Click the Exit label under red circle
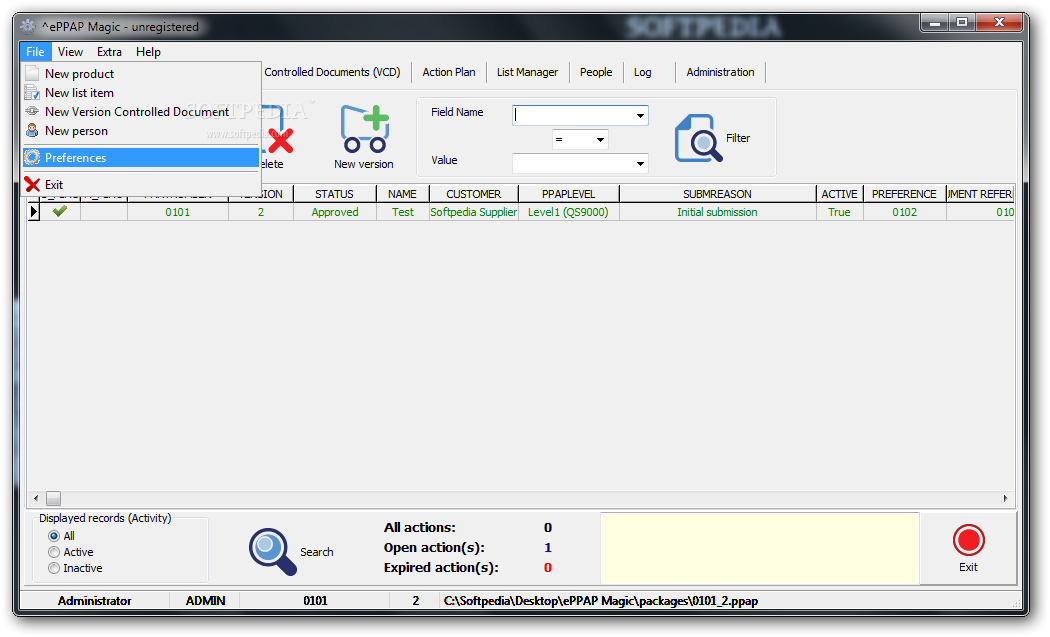 coord(968,567)
